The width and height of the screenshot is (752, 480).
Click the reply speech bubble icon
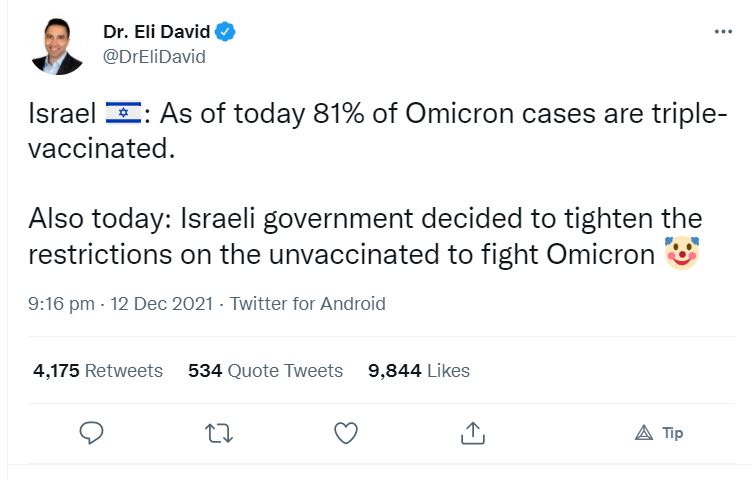[92, 433]
